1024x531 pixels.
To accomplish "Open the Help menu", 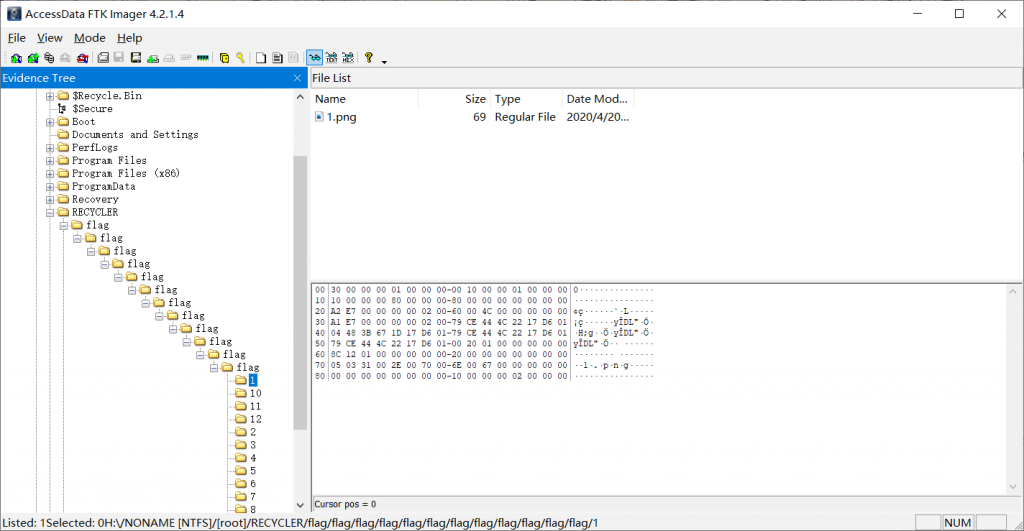I will (129, 38).
